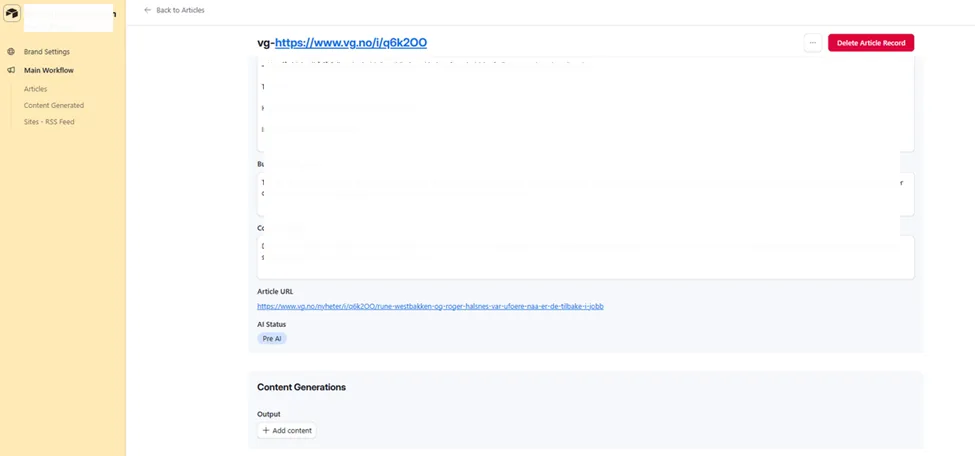This screenshot has height=456, width=975.
Task: Click the Brand Settings globe icon
Action: point(11,52)
